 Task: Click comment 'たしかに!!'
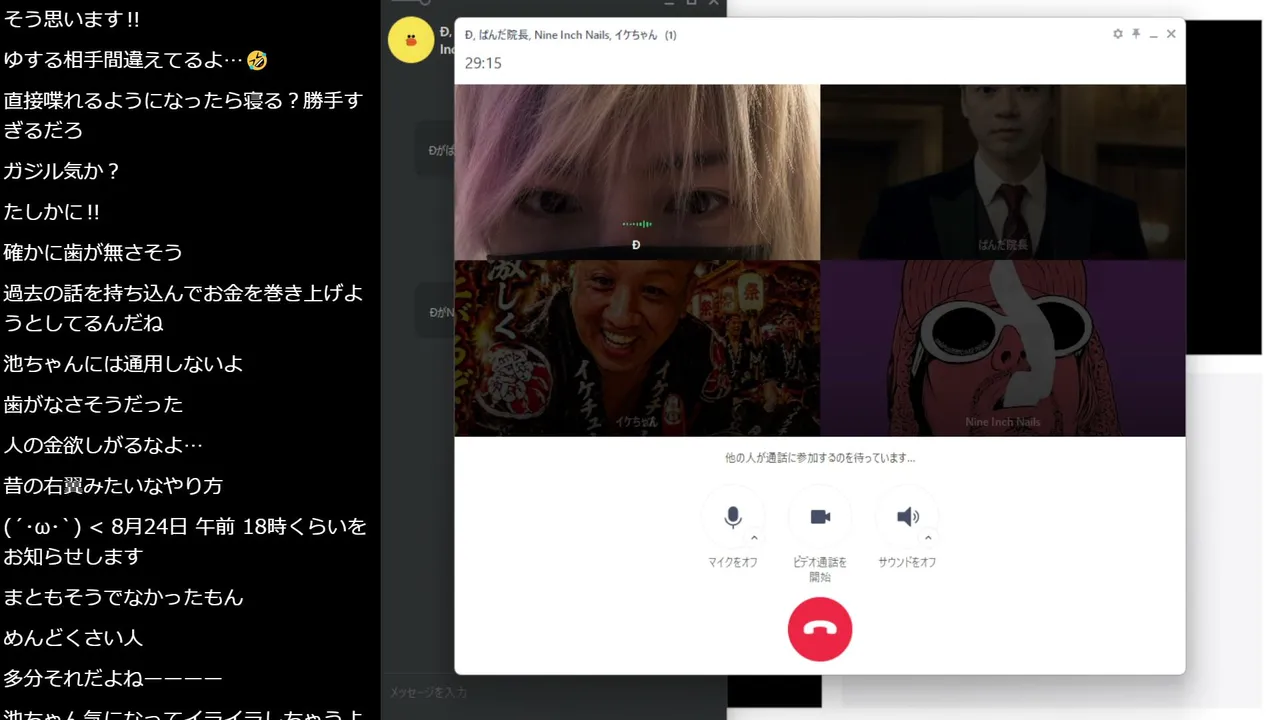(51, 212)
